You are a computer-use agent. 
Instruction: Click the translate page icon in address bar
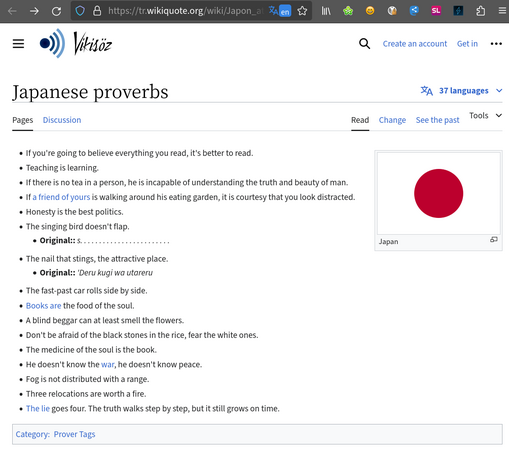tap(280, 11)
